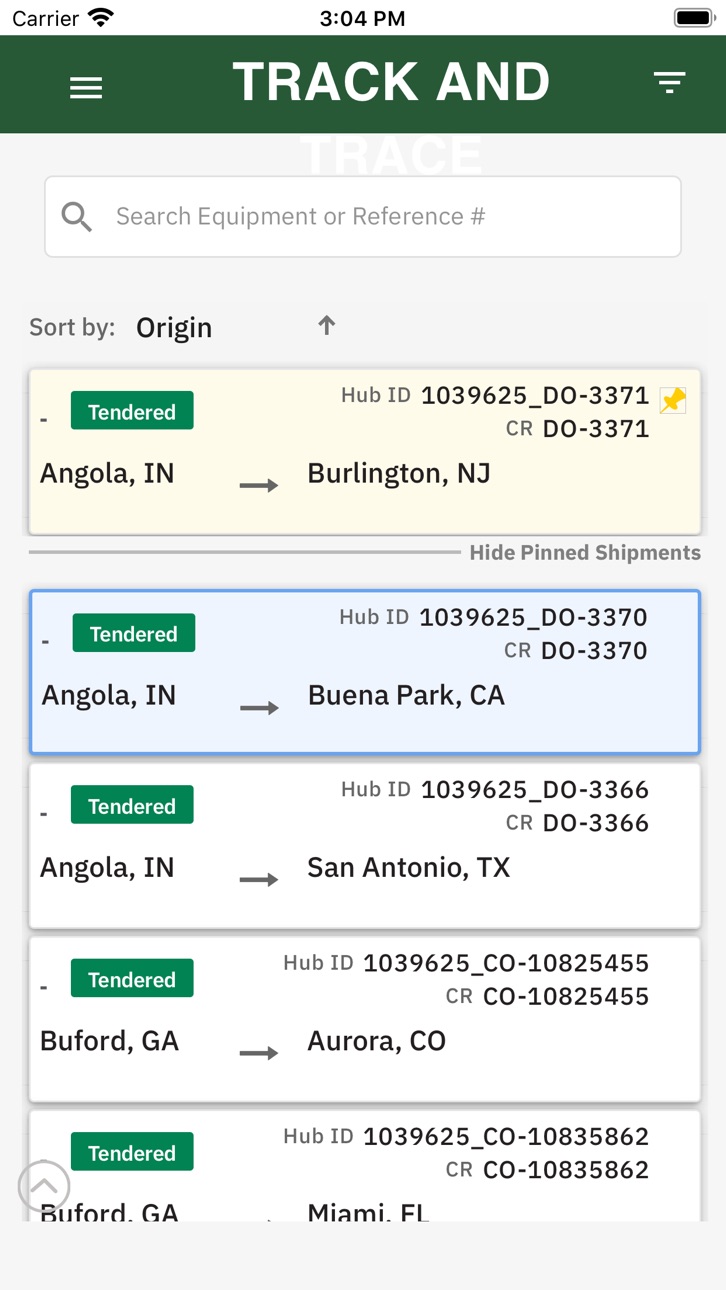
Task: Tap Tendered badge on DO-3366 shipment
Action: pyautogui.click(x=132, y=806)
